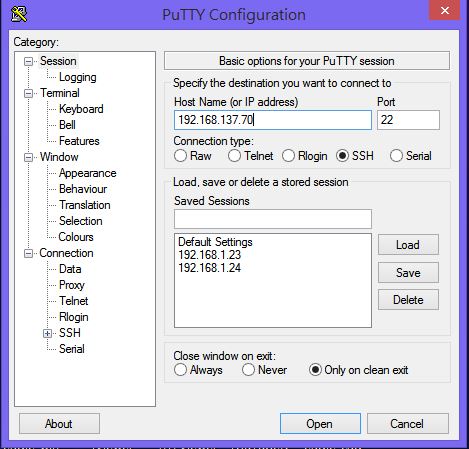Image resolution: width=469 pixels, height=449 pixels.
Task: Open the Serial category in tree
Action: click(72, 349)
